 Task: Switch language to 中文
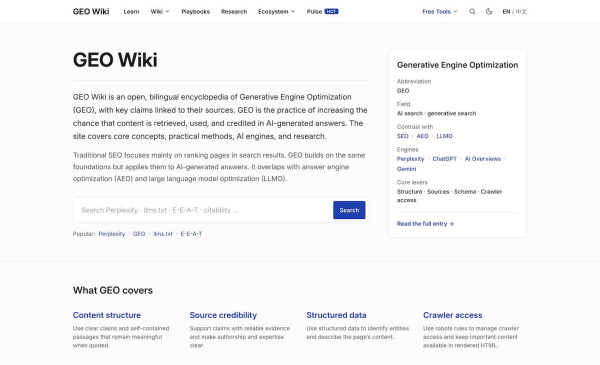[x=521, y=11]
